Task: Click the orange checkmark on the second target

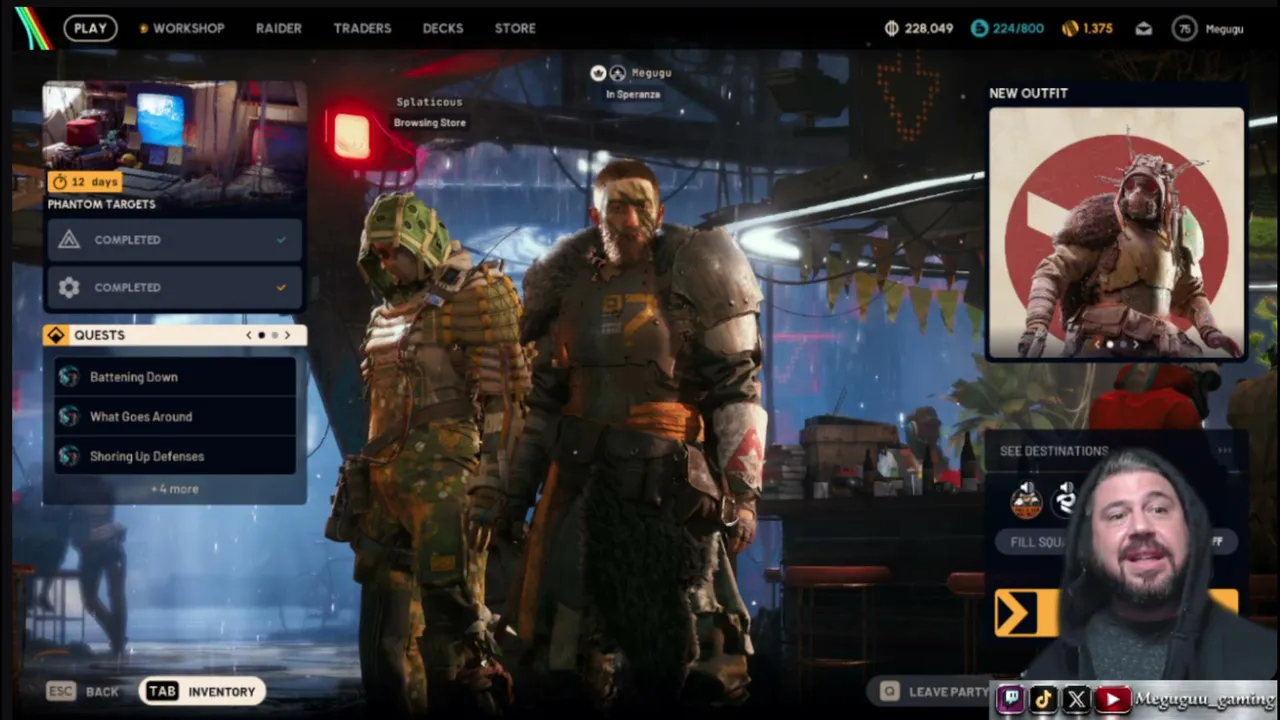Action: click(281, 287)
